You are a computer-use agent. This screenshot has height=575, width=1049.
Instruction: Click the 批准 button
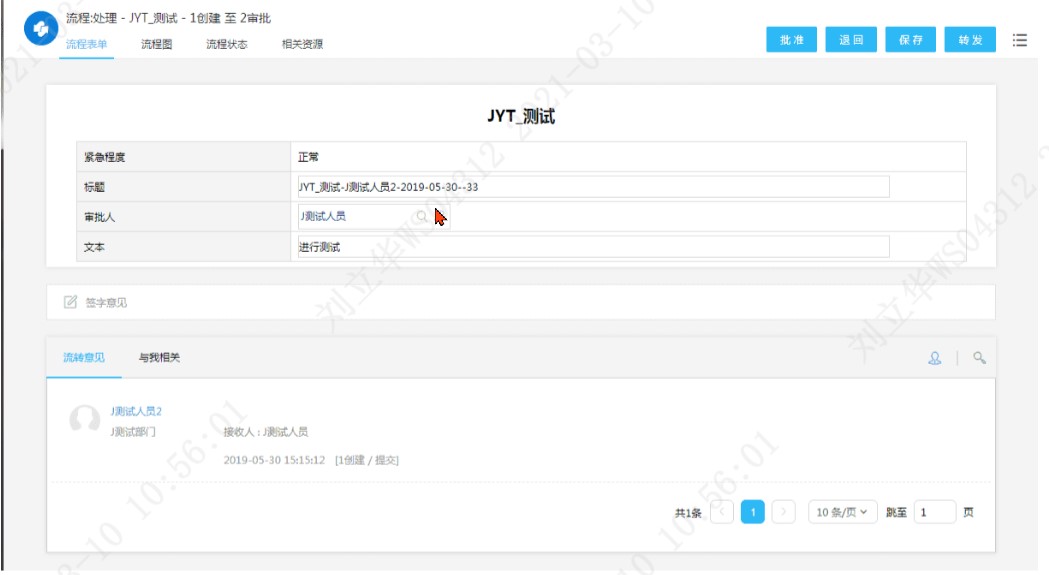pos(791,40)
